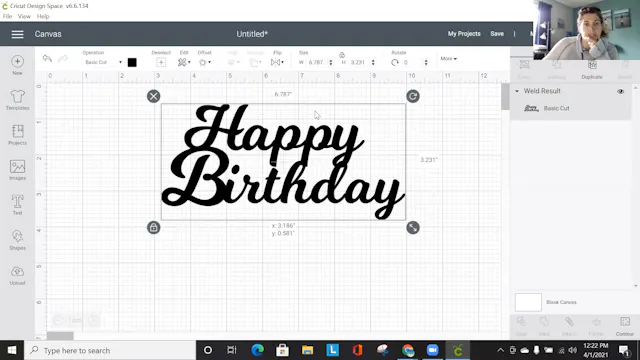Viewport: 640px width, 360px height.
Task: Click the Height size input field
Action: pyautogui.click(x=359, y=62)
